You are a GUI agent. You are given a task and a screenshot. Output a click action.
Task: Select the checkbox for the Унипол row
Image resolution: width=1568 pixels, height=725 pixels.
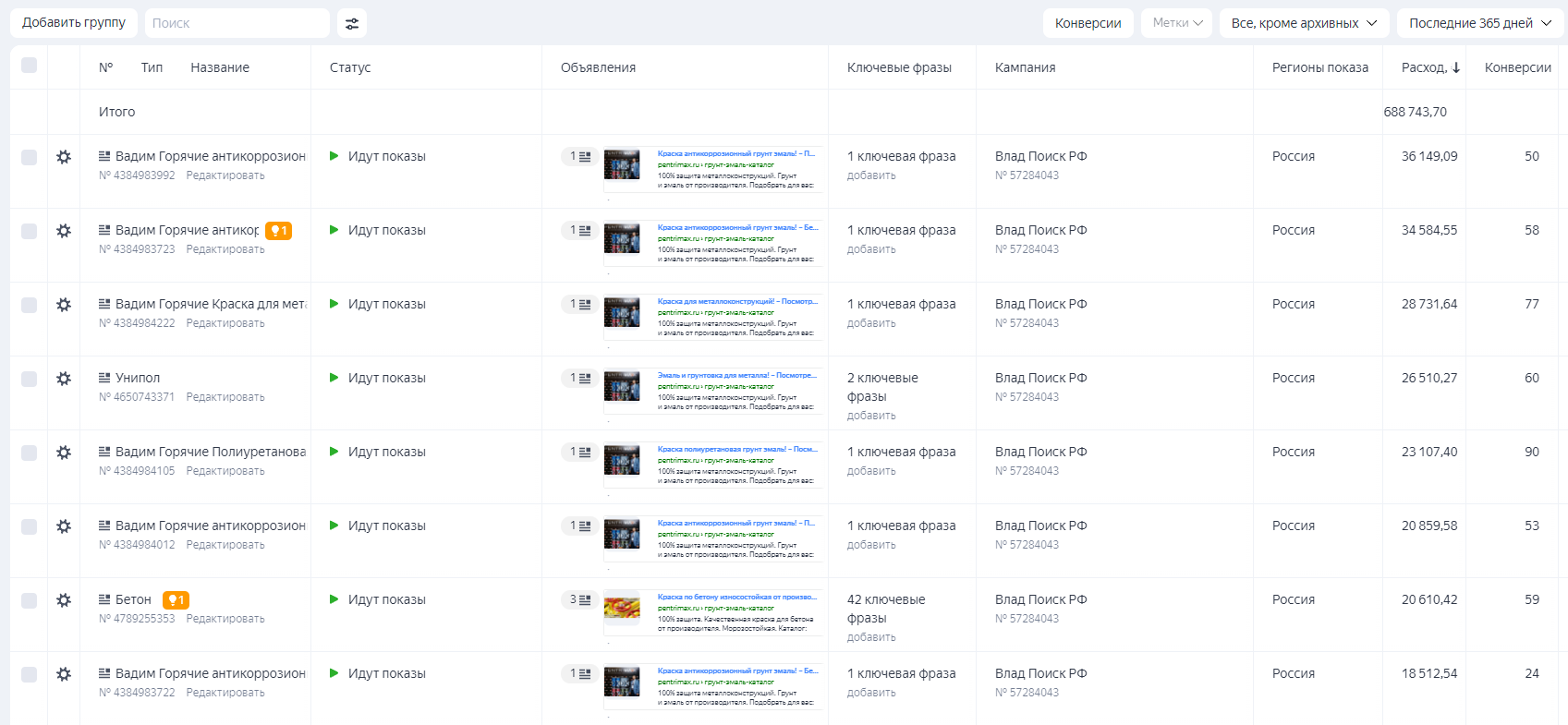(x=30, y=379)
